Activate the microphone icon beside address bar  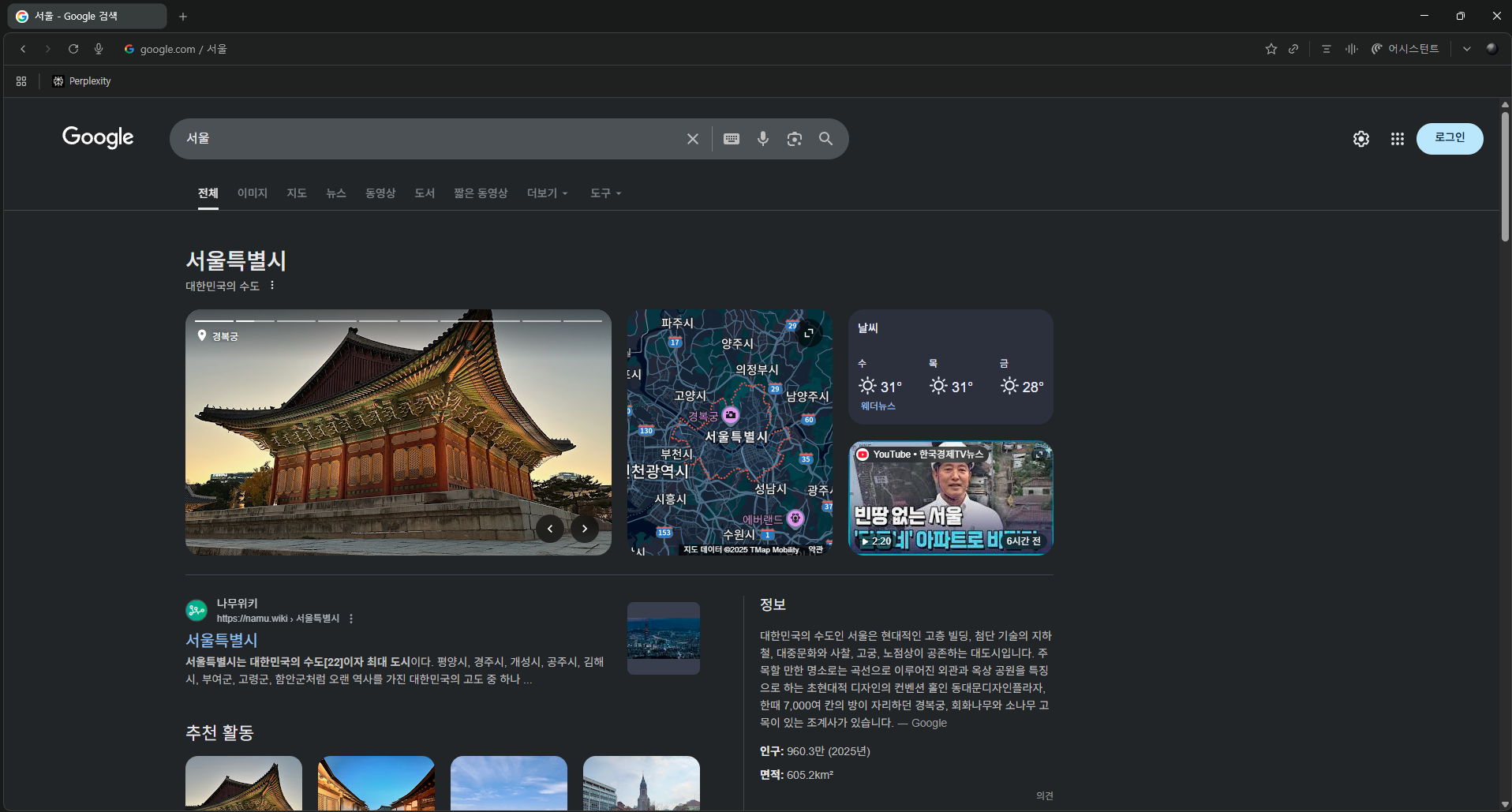tap(99, 49)
